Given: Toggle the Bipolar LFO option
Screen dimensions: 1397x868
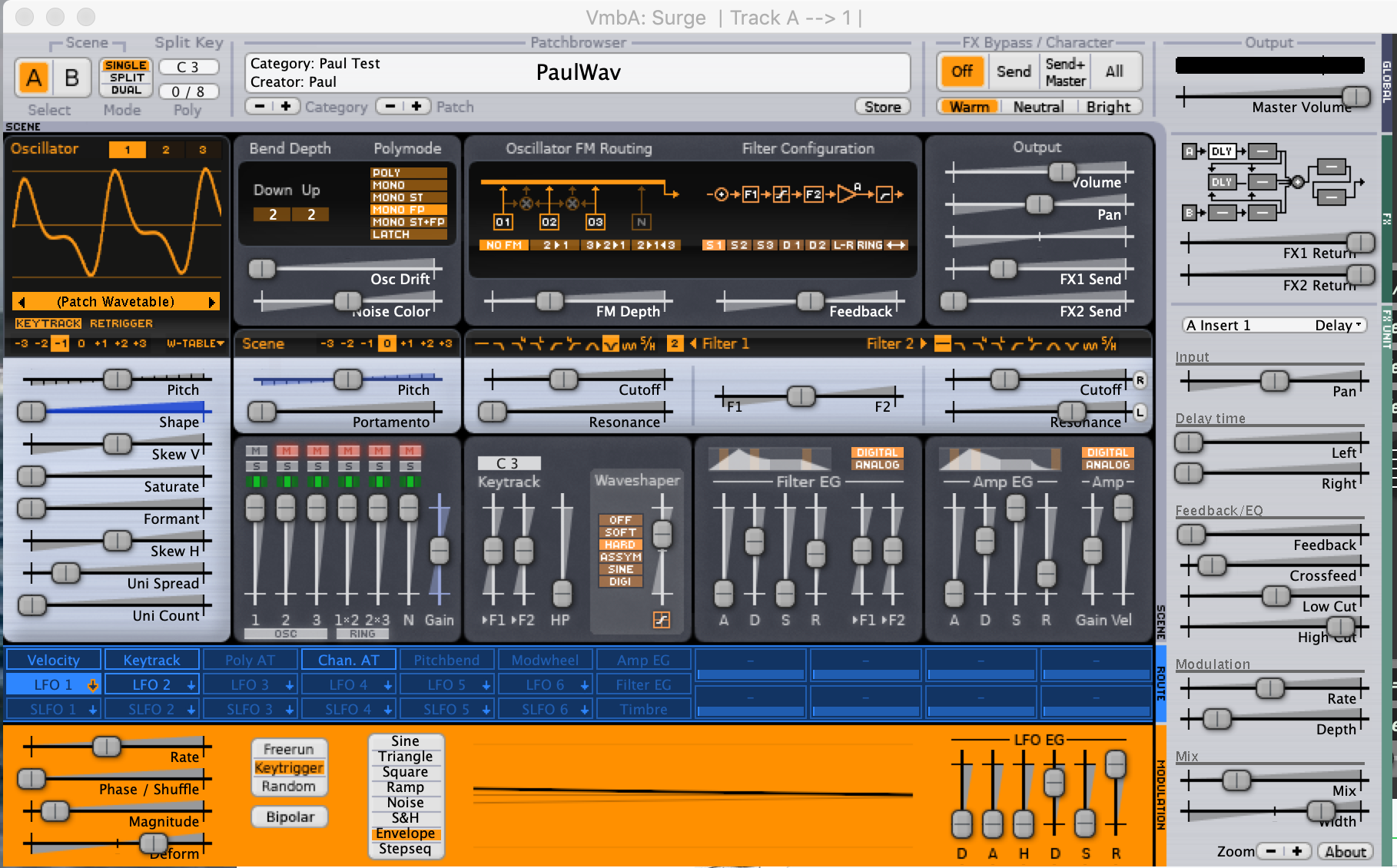Looking at the screenshot, I should click(290, 817).
